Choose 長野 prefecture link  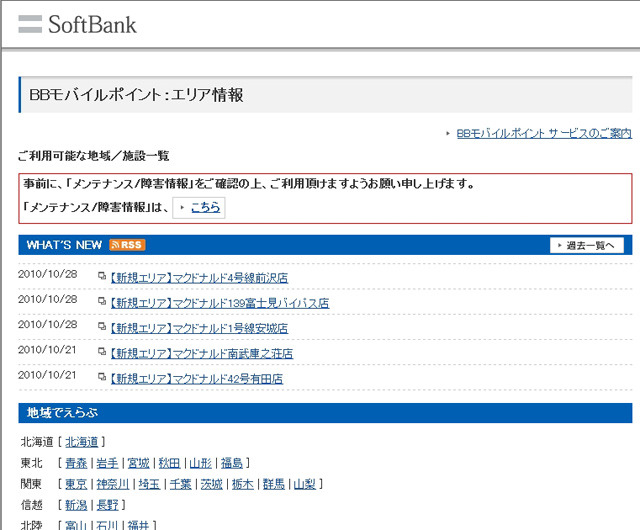[113, 505]
